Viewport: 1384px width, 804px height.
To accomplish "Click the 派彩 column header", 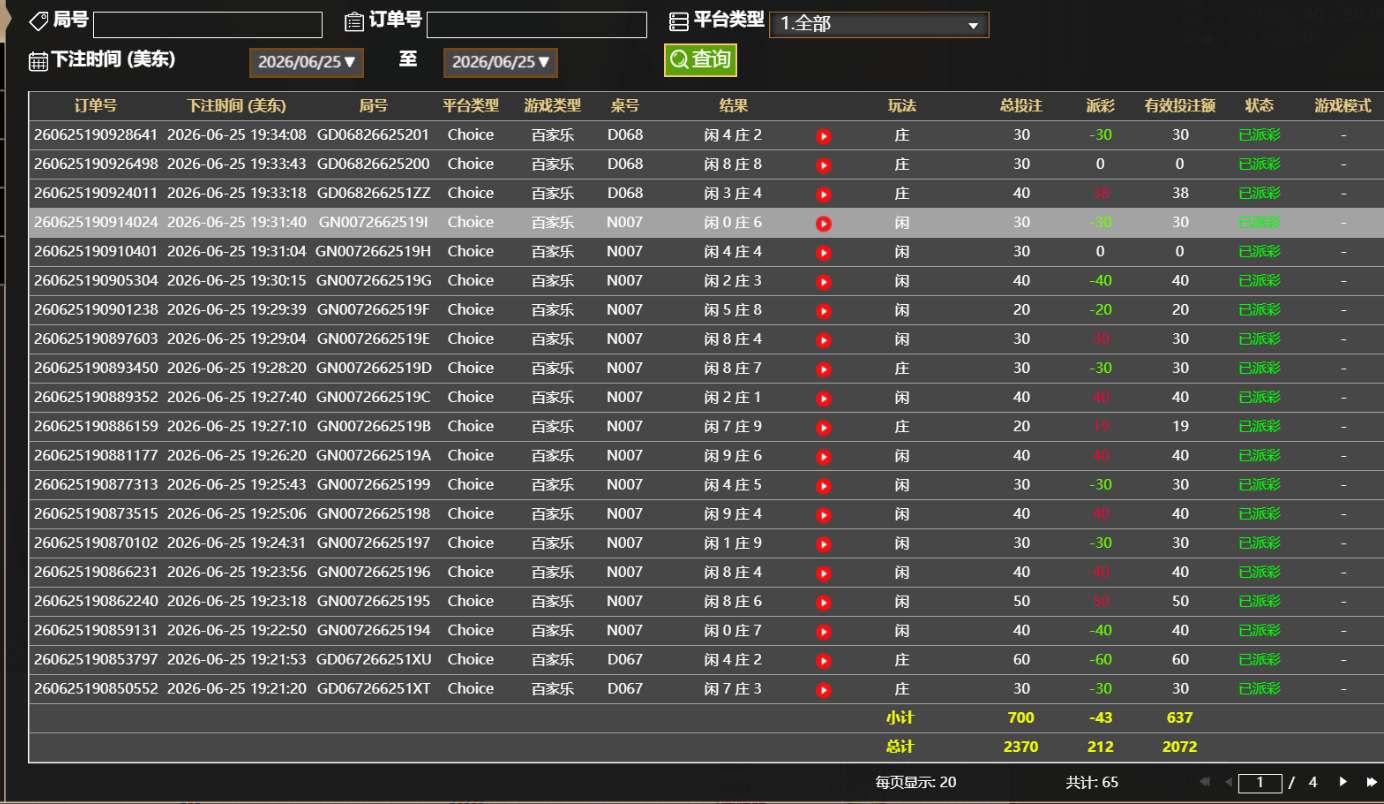I will click(x=1100, y=105).
